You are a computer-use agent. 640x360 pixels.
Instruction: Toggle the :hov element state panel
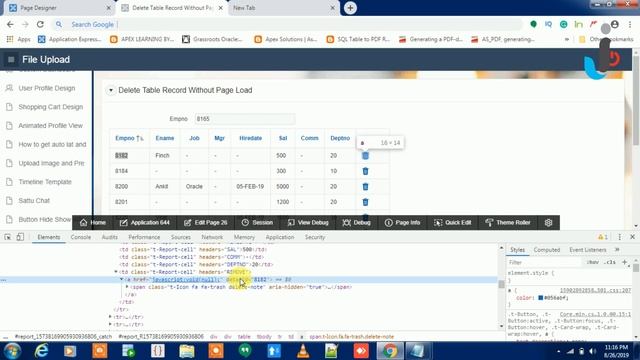click(x=593, y=262)
